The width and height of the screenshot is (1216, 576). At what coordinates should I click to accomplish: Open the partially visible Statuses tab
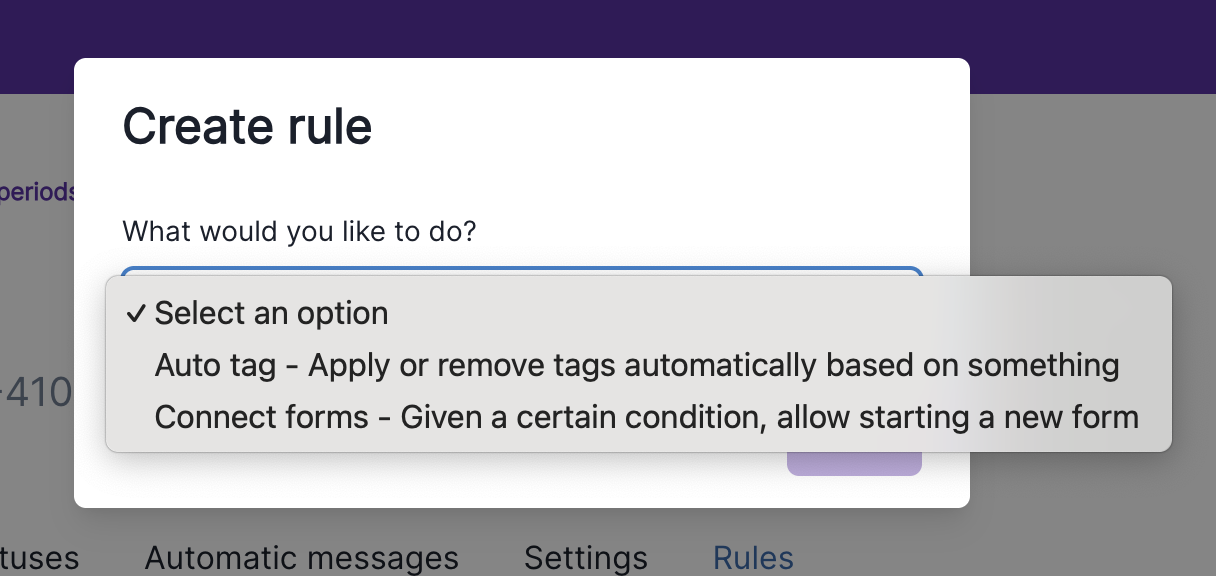click(x=38, y=558)
